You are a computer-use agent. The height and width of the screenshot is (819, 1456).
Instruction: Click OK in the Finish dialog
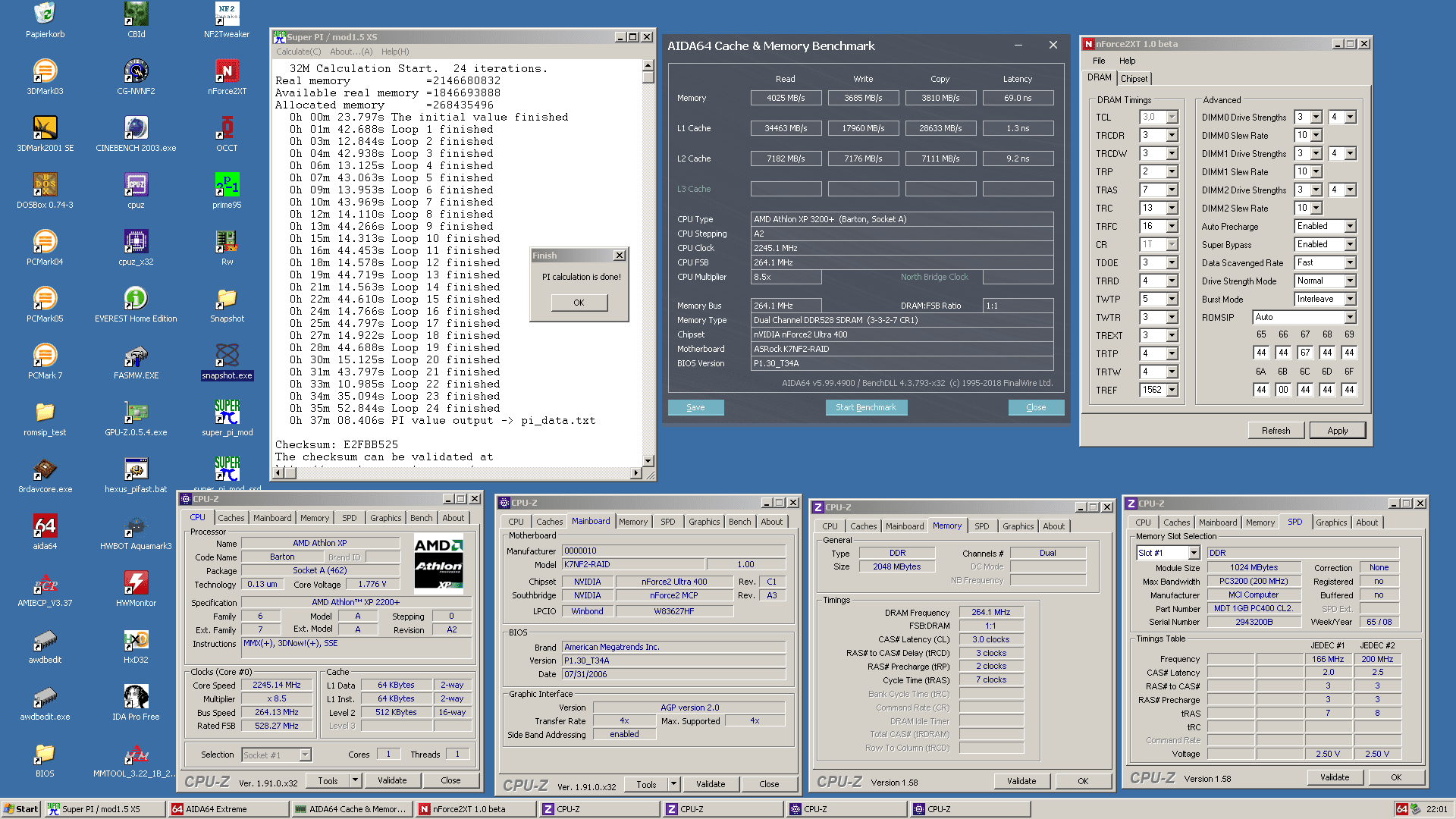(x=579, y=303)
